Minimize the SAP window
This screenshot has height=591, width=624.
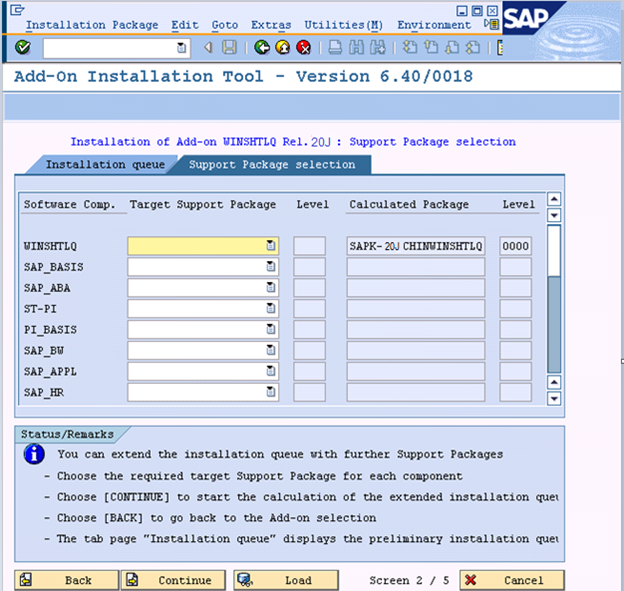[462, 11]
